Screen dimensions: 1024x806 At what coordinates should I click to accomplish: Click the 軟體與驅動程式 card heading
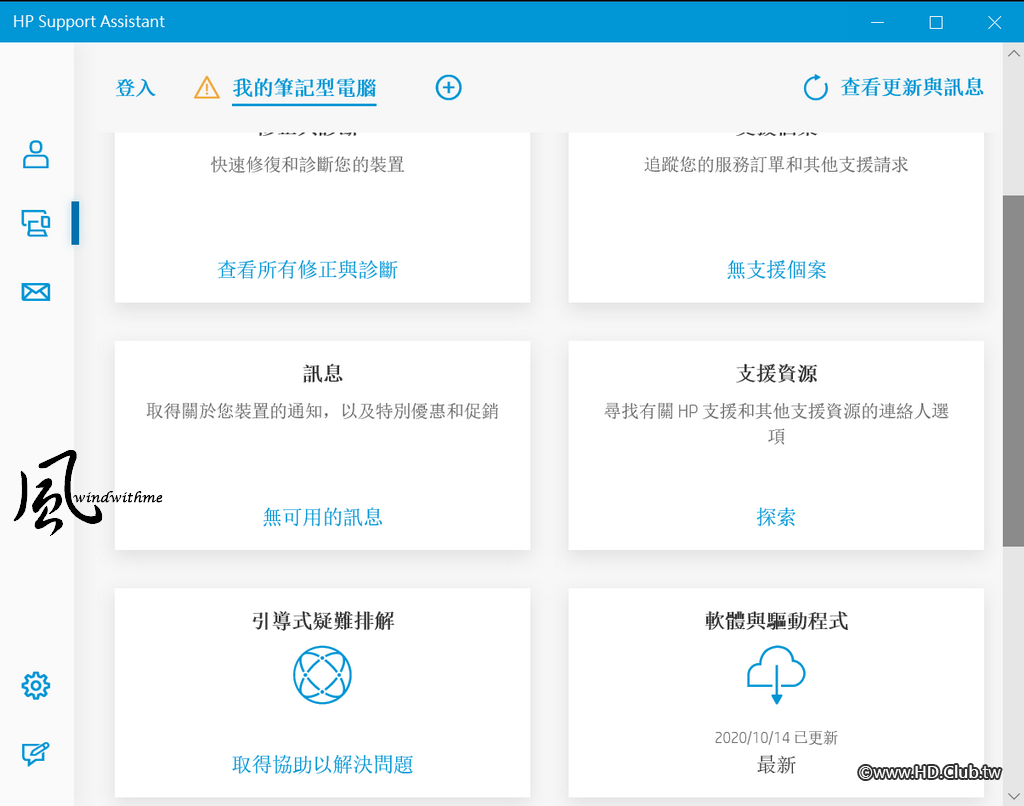[776, 621]
